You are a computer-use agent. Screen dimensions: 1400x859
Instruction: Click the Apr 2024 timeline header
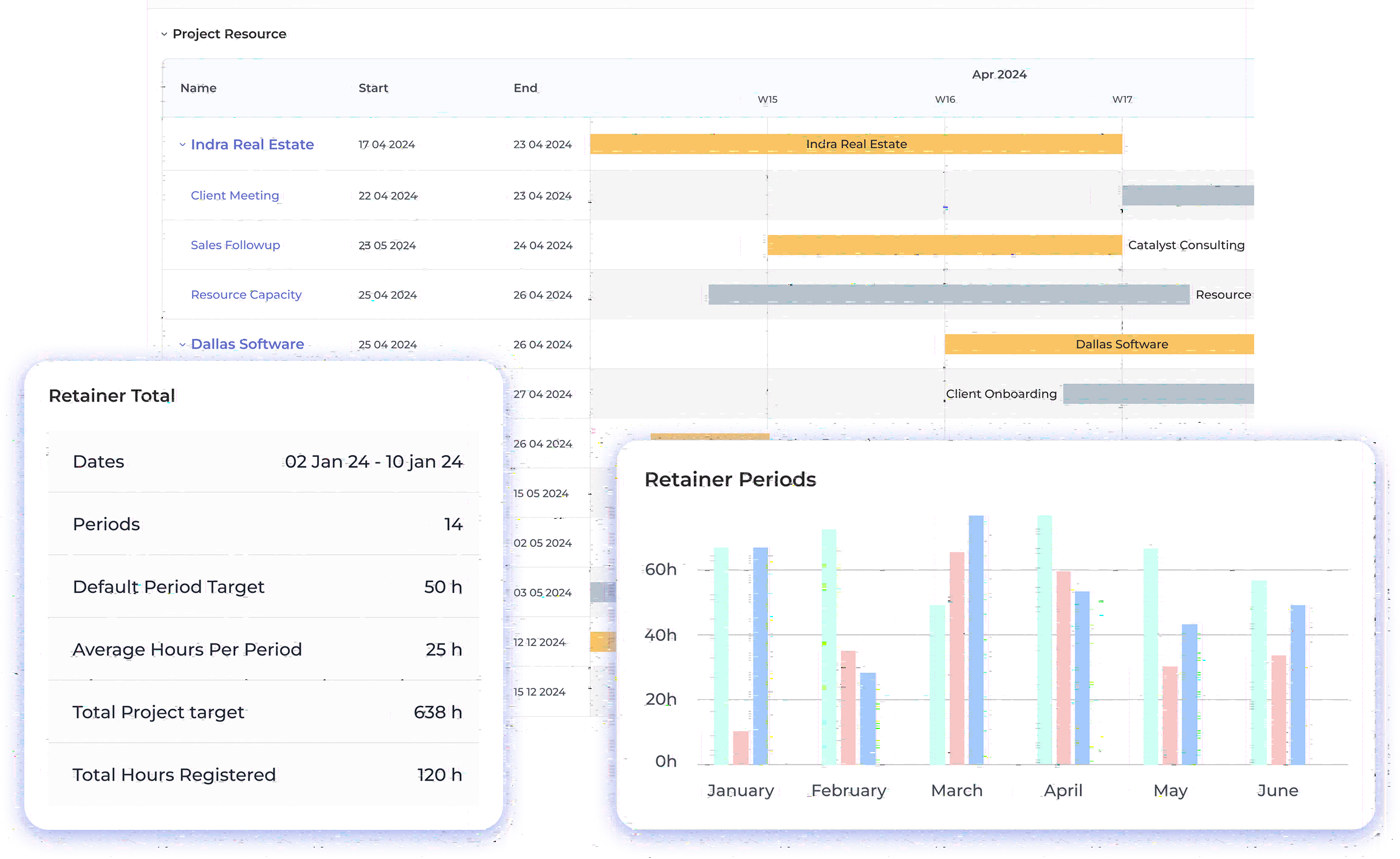tap(999, 74)
